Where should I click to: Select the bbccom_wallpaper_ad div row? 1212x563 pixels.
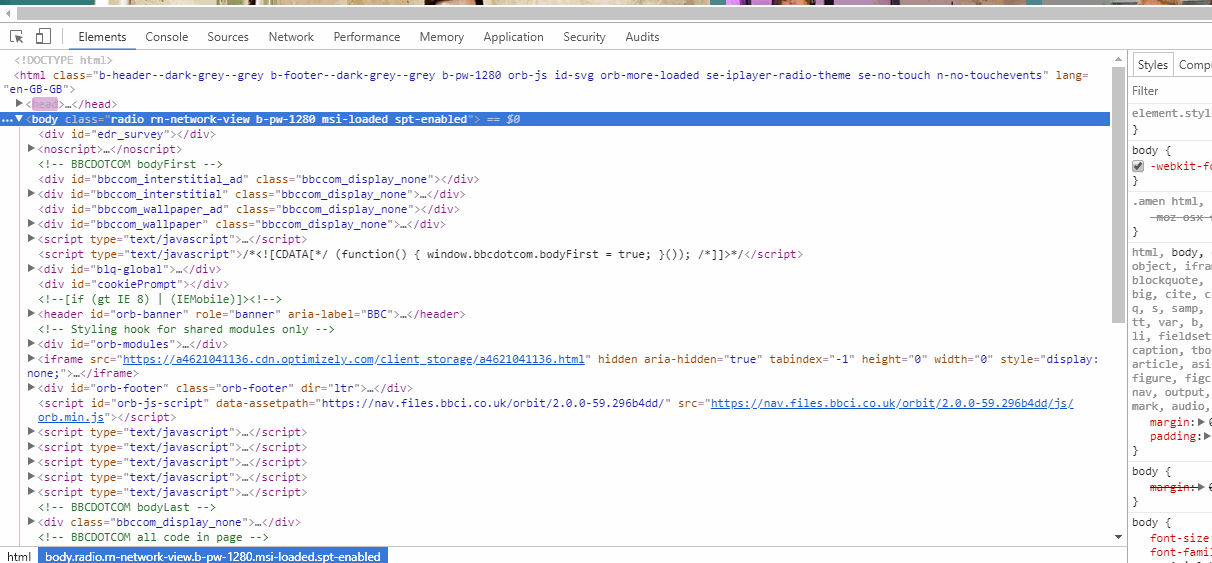[249, 209]
